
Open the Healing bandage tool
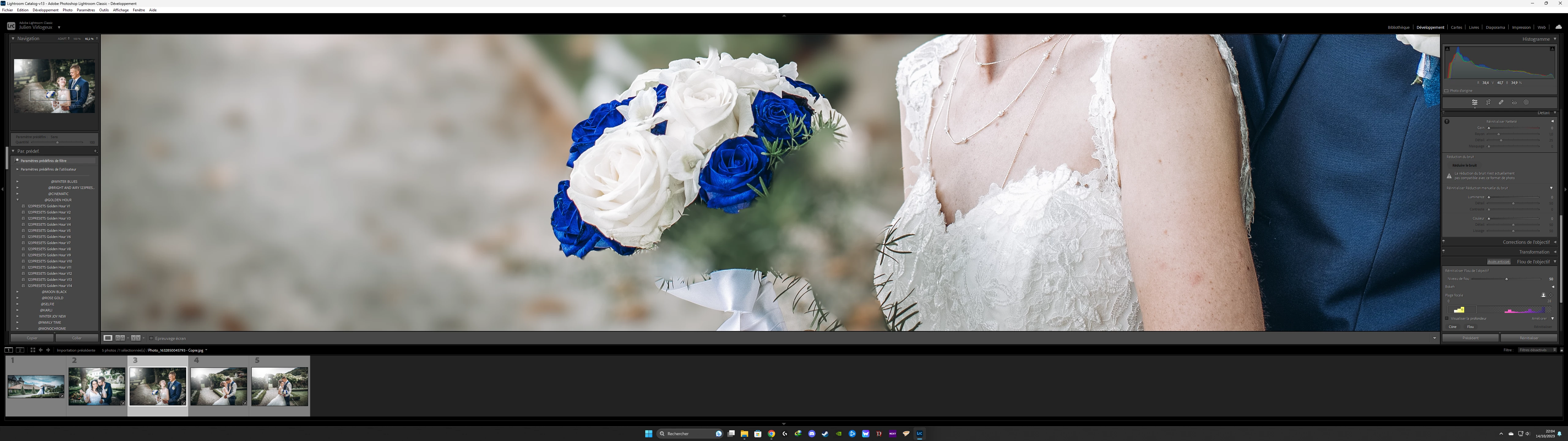1501,102
